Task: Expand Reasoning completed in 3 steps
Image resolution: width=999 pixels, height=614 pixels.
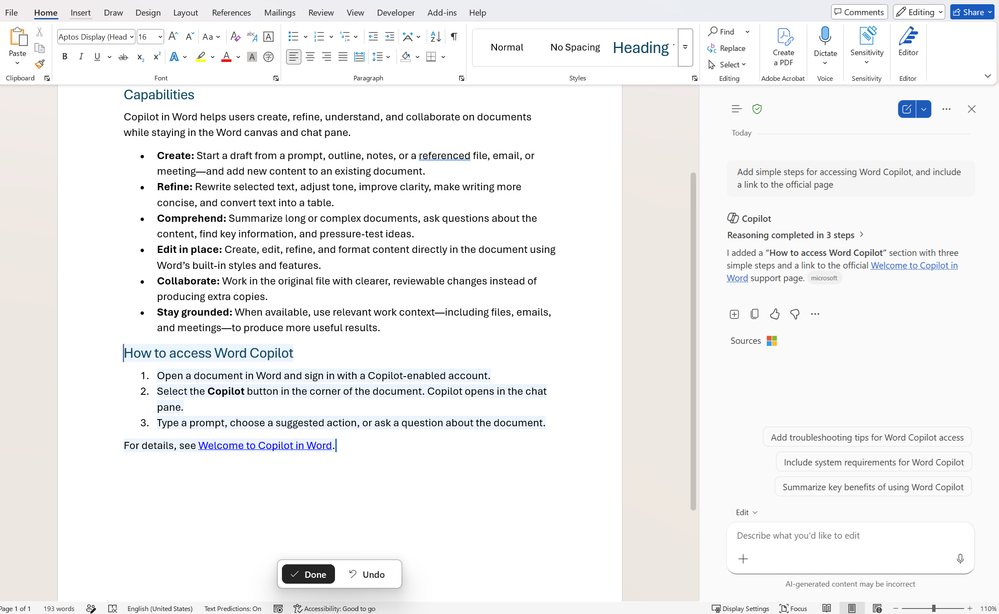Action: click(796, 235)
